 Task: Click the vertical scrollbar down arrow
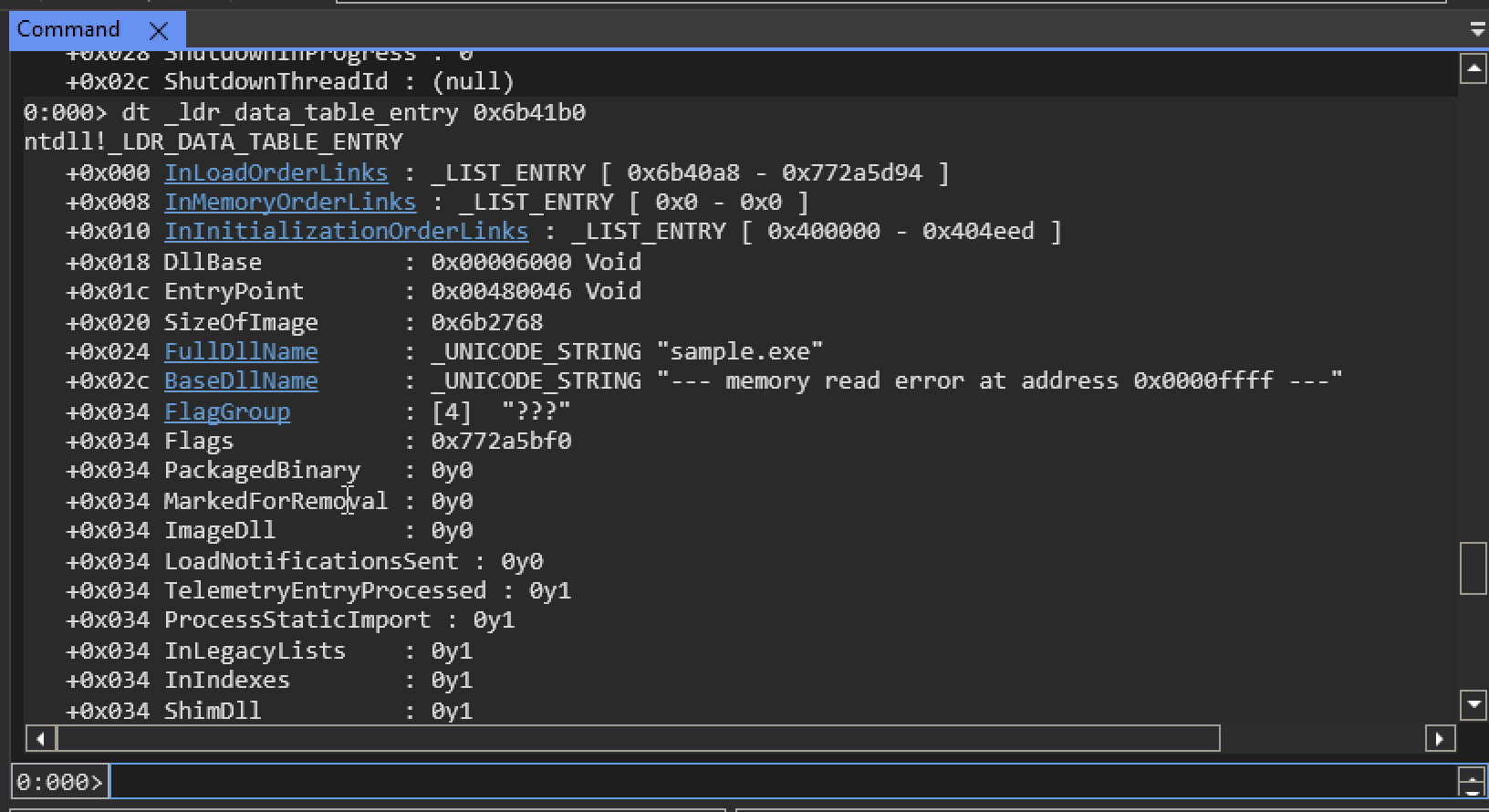[1473, 704]
